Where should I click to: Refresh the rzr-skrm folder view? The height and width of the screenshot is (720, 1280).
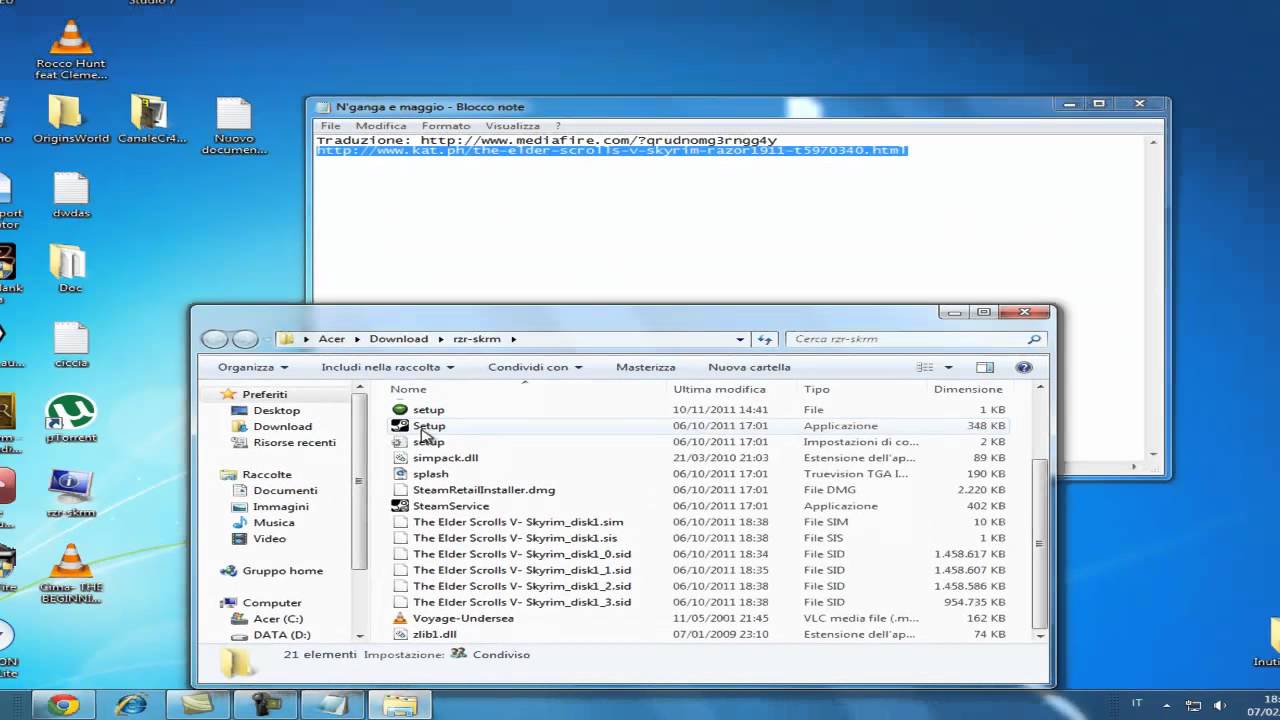pyautogui.click(x=766, y=339)
